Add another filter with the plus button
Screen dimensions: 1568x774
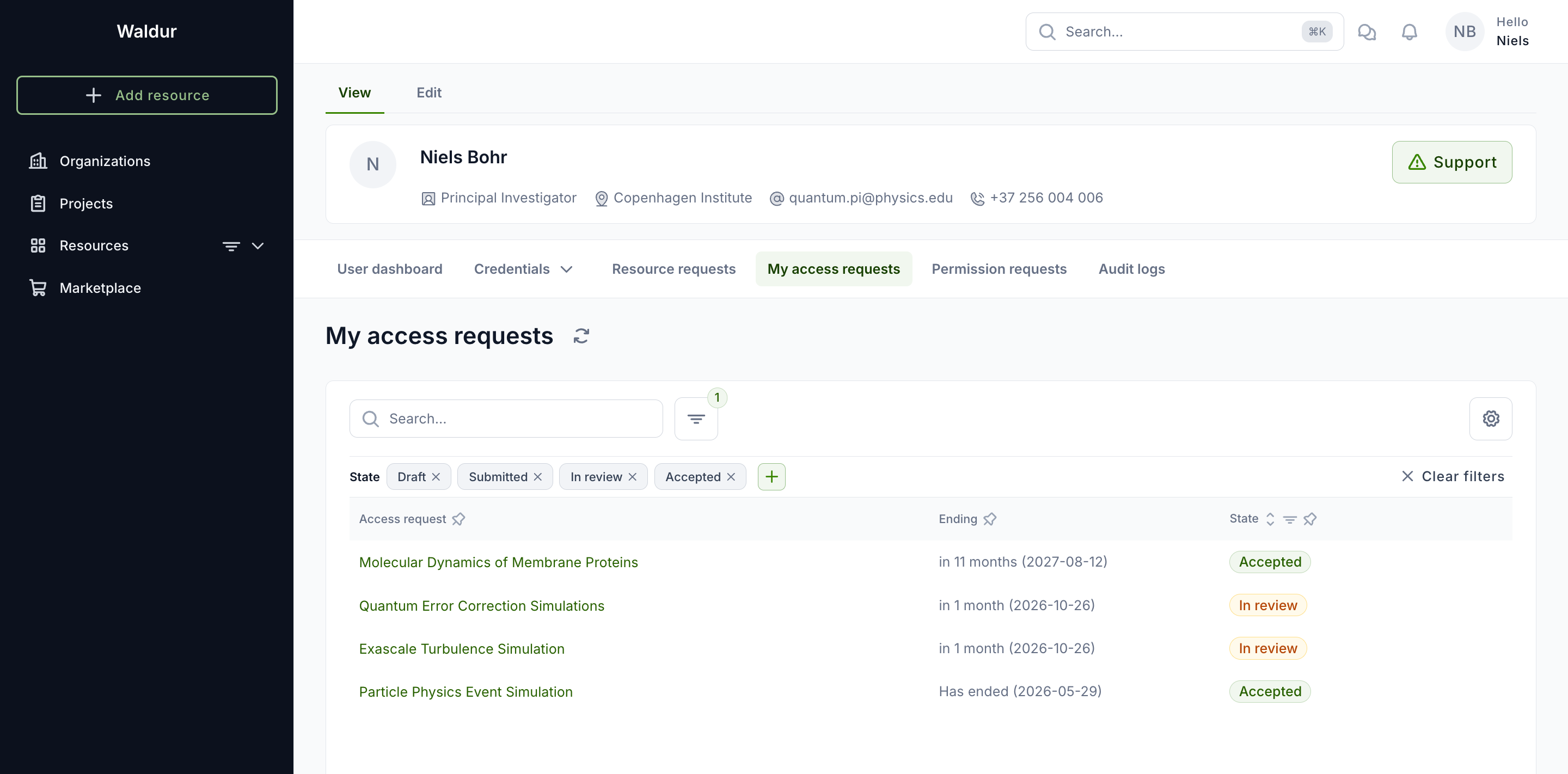pos(771,477)
